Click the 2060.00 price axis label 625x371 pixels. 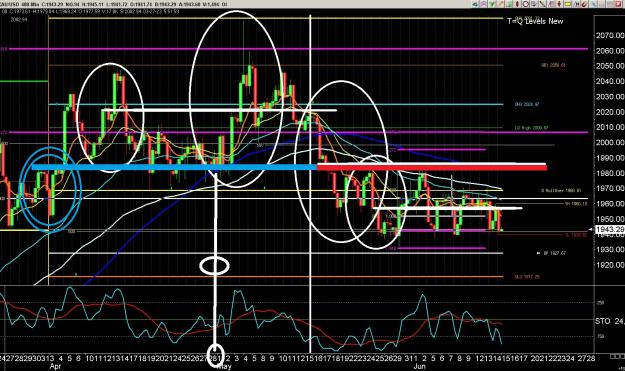click(610, 51)
